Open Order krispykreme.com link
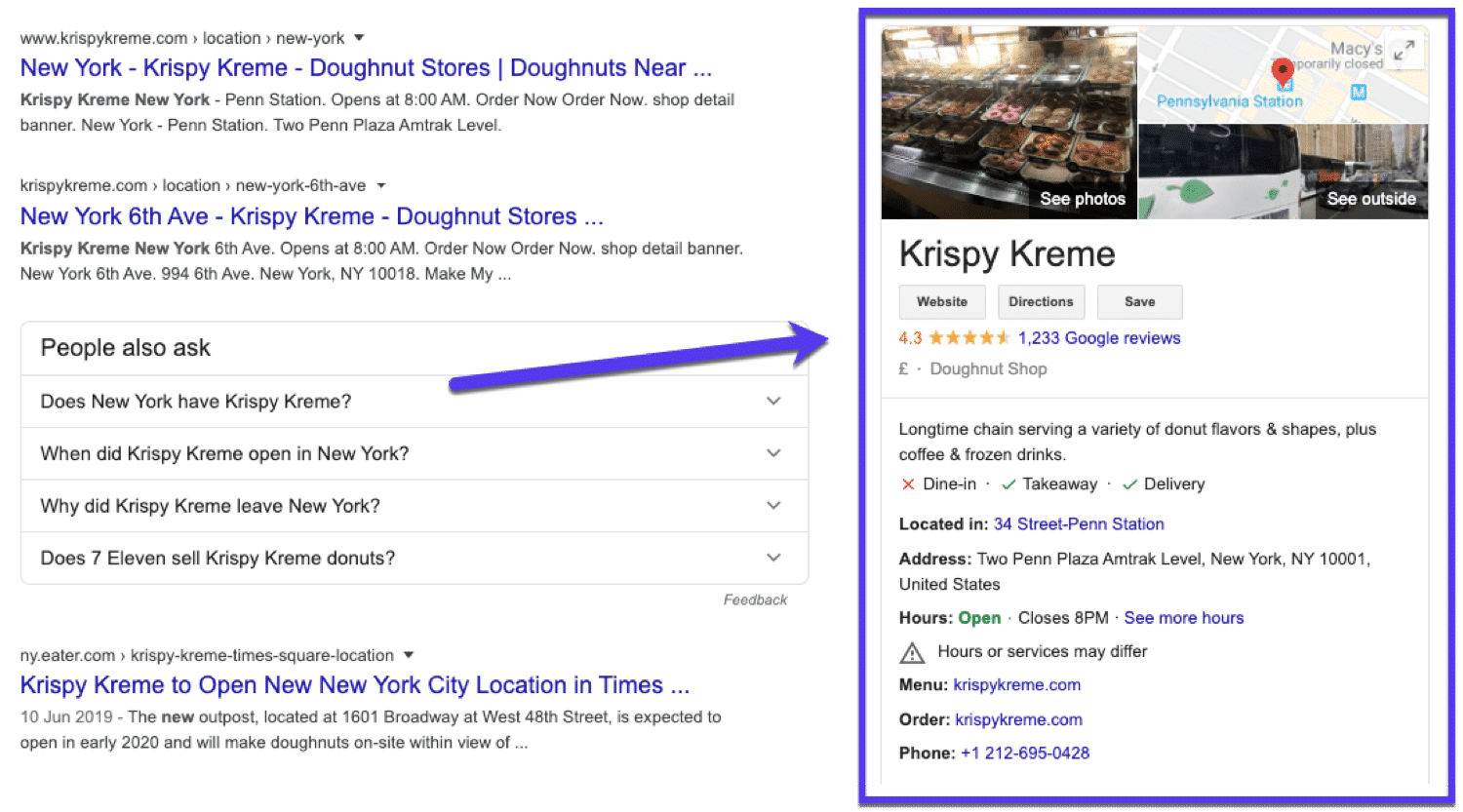Image resolution: width=1463 pixels, height=812 pixels. pos(1019,720)
